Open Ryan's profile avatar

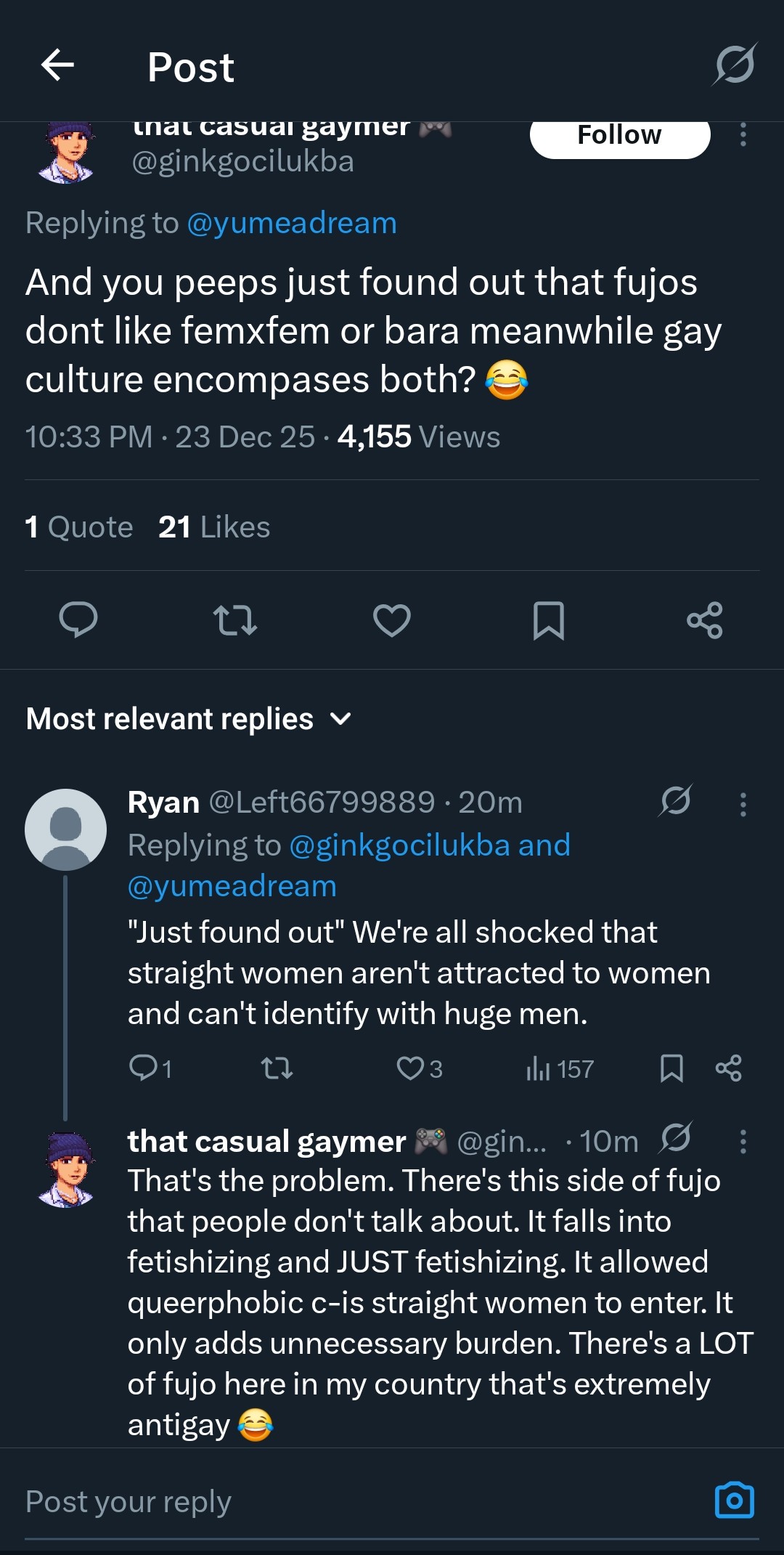pos(65,829)
